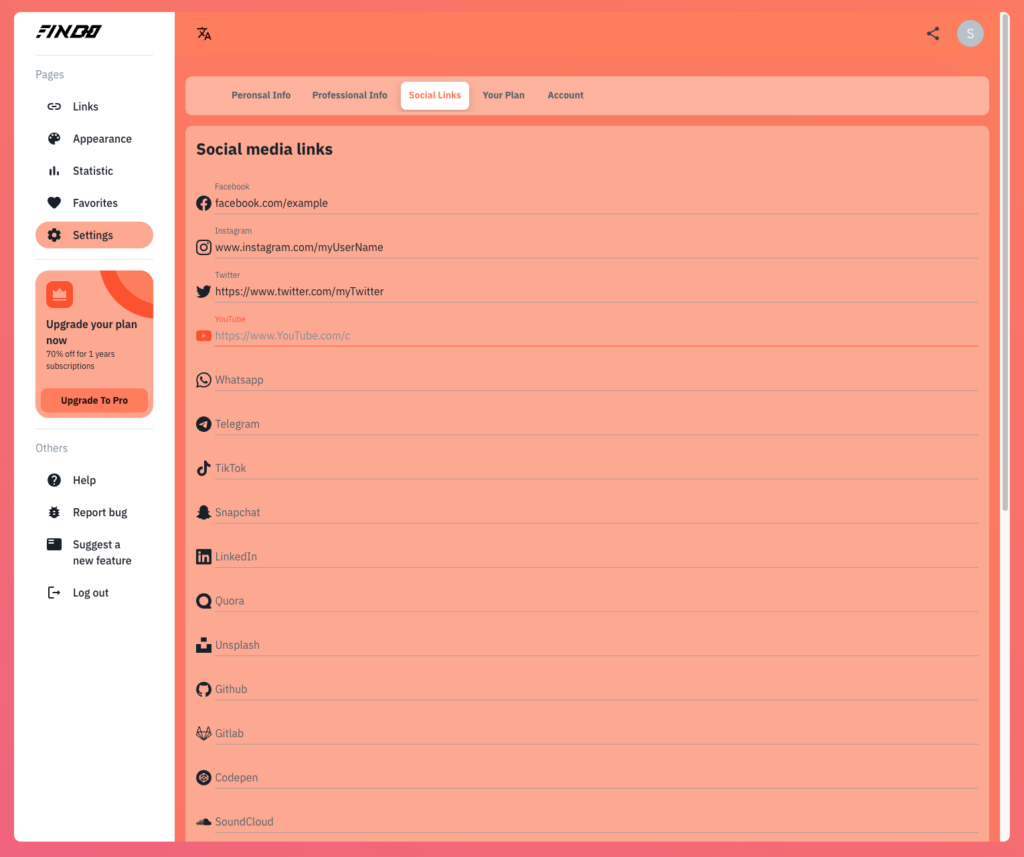This screenshot has height=857, width=1024.
Task: Open the language translate icon
Action: pos(204,34)
